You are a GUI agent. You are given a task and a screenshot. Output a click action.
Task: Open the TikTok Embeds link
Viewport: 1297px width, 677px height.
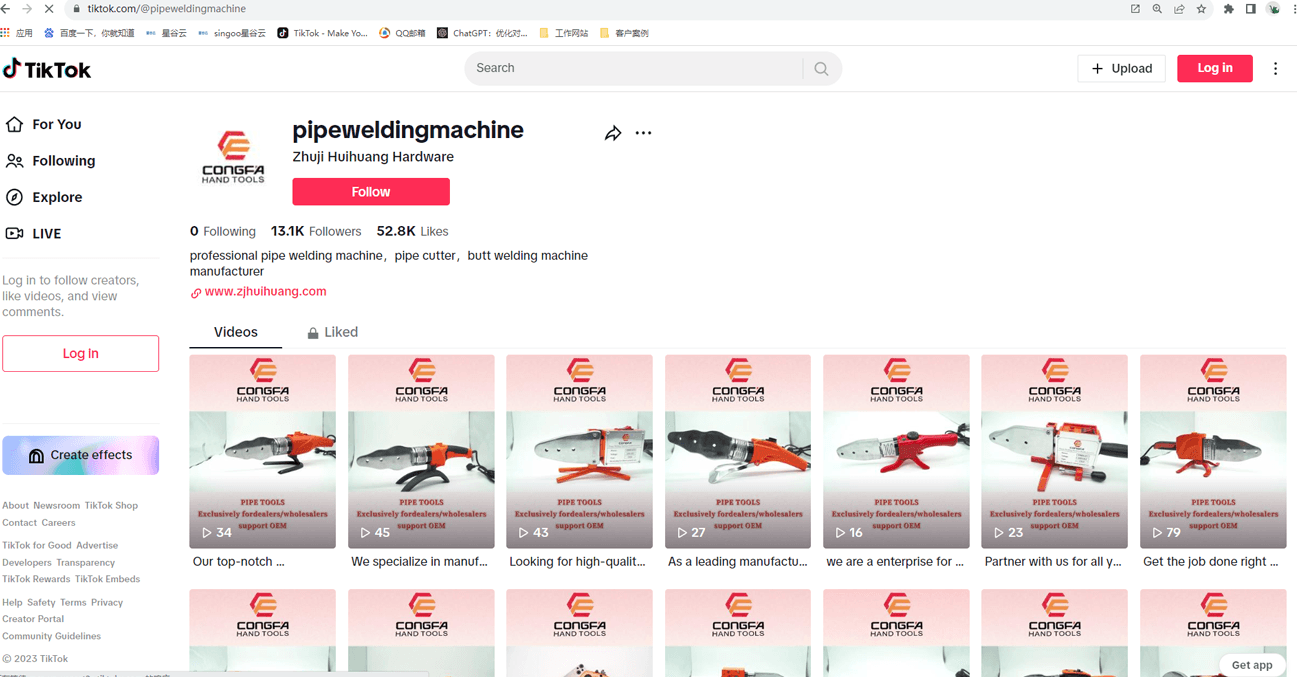tap(107, 579)
